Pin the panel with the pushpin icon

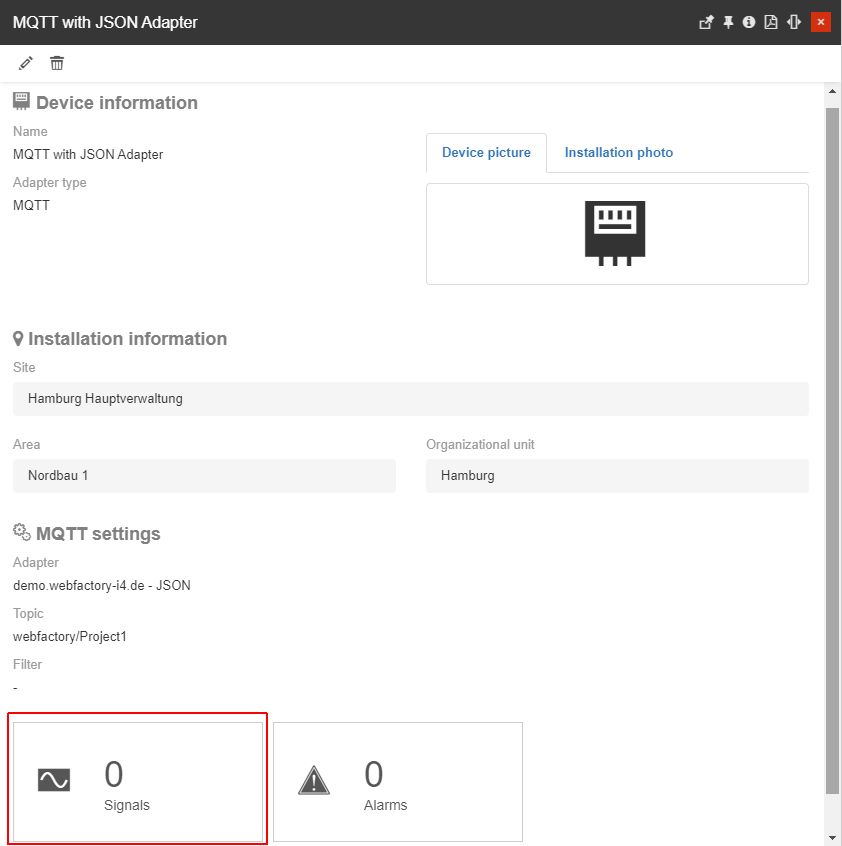(729, 22)
